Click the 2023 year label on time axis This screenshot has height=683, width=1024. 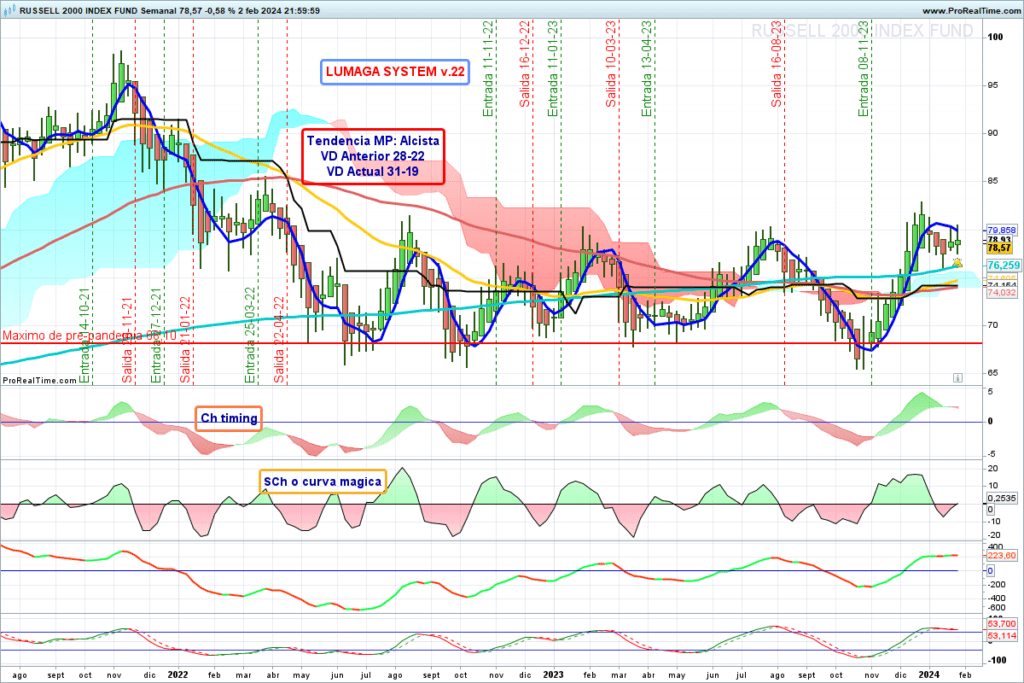pos(553,675)
